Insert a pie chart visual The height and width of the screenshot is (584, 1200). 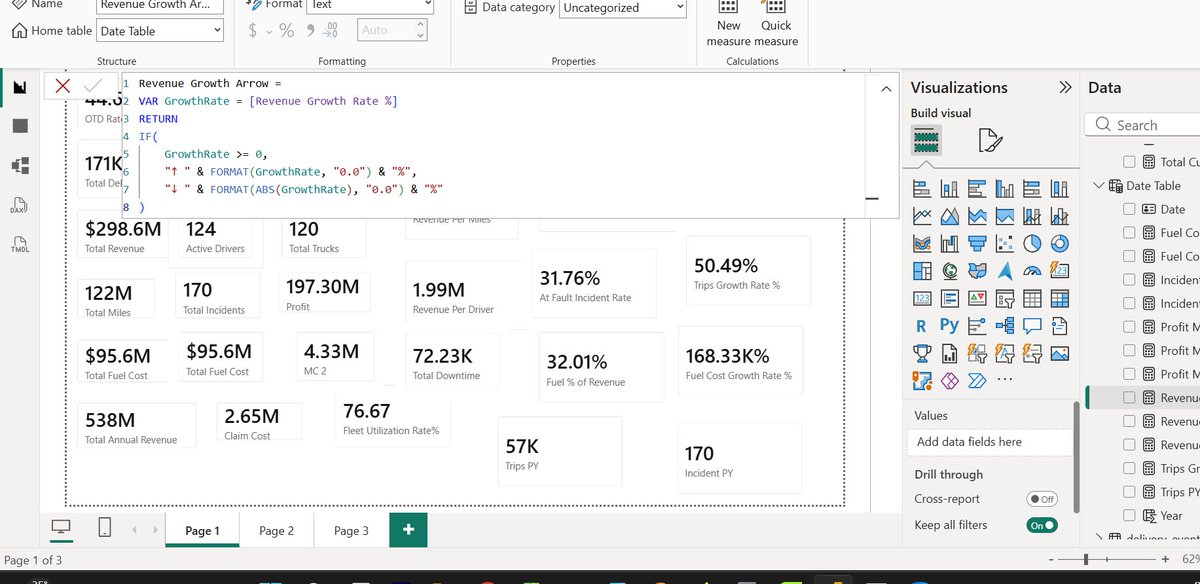tap(1032, 244)
